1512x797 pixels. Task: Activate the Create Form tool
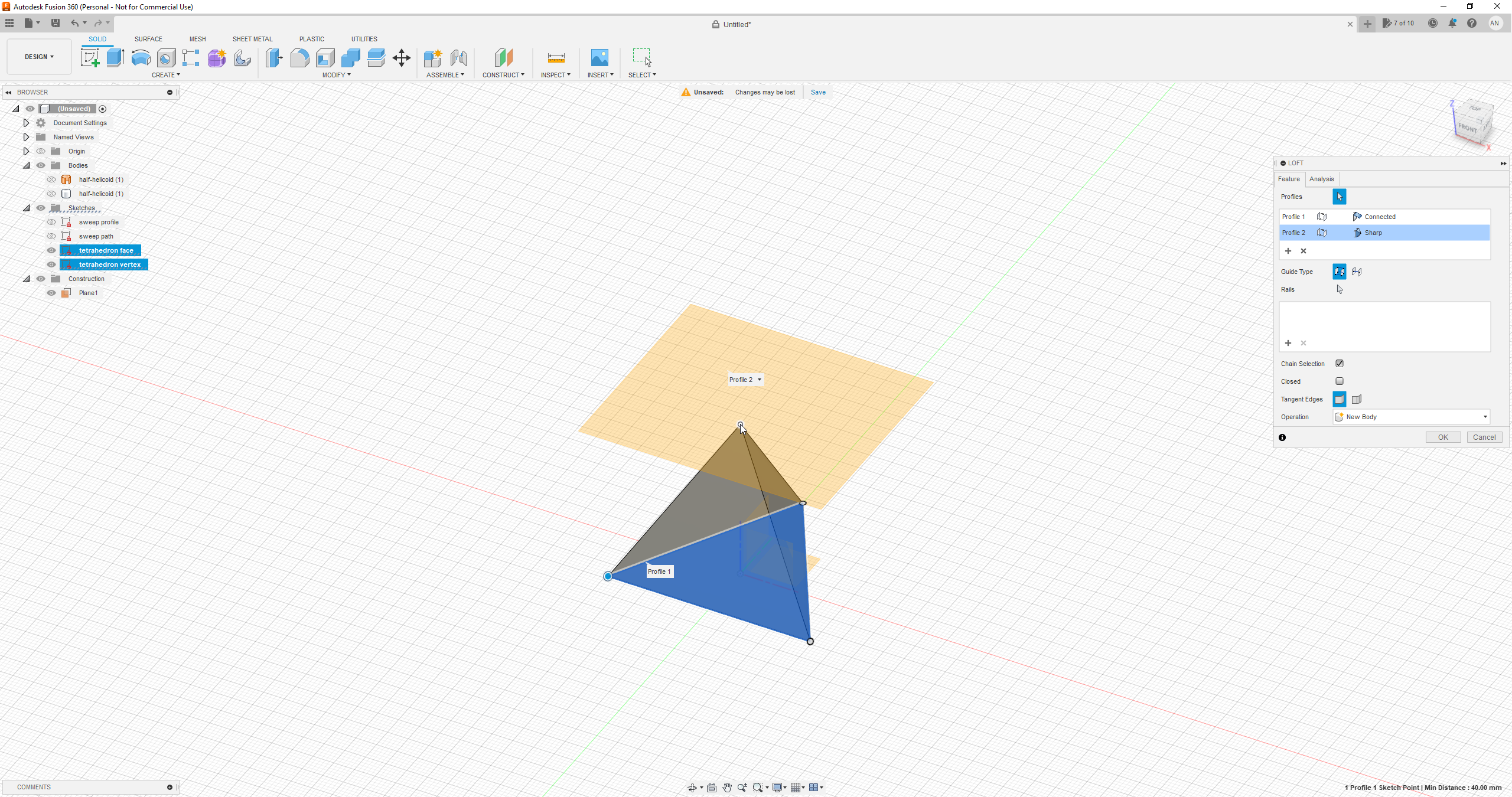point(216,57)
